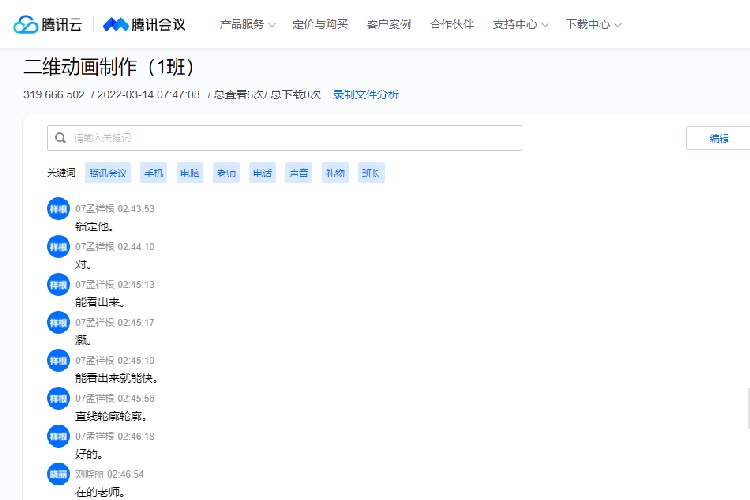Select the 腾讯会议 keyword tag
Screen dimensions: 750x500
[x=108, y=173]
